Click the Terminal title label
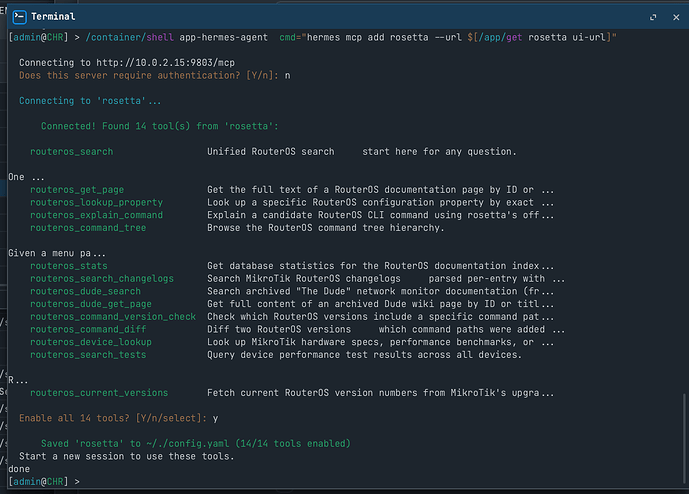689x494 pixels. coord(53,17)
